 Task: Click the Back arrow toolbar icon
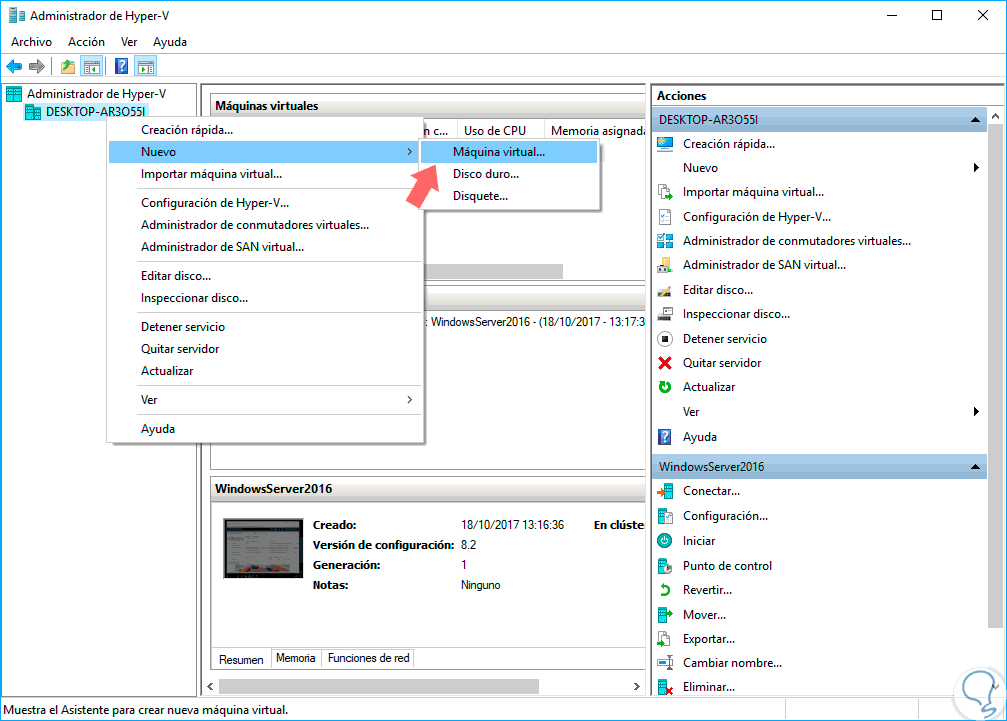[x=14, y=66]
